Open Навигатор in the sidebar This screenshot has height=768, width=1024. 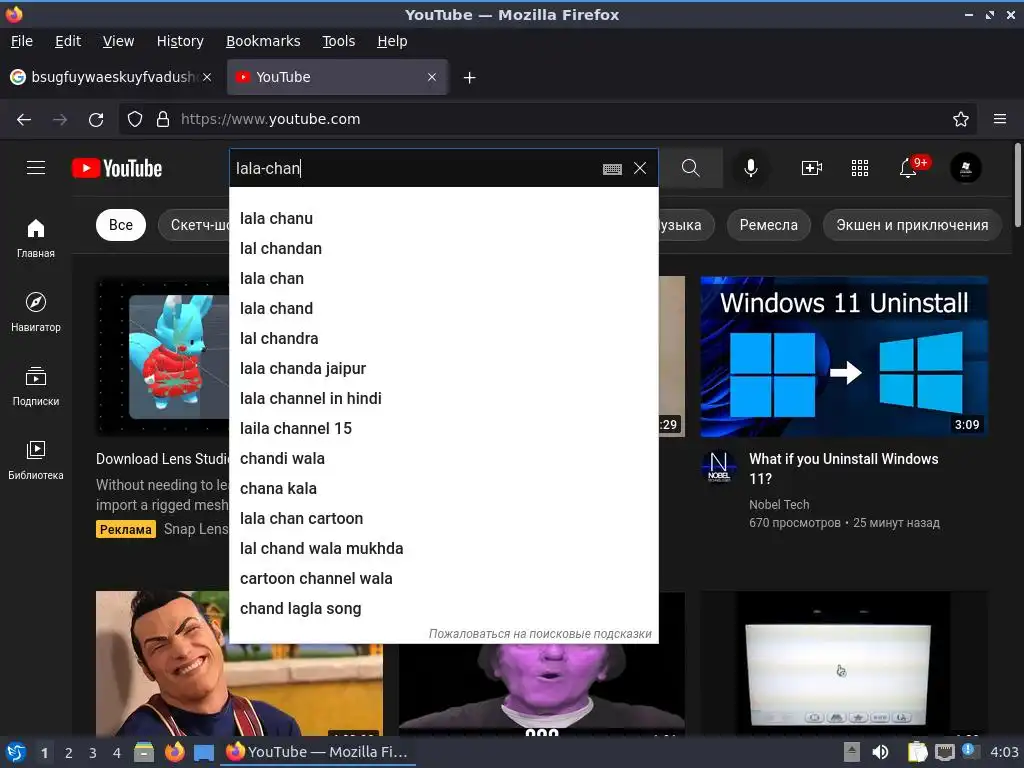36,313
